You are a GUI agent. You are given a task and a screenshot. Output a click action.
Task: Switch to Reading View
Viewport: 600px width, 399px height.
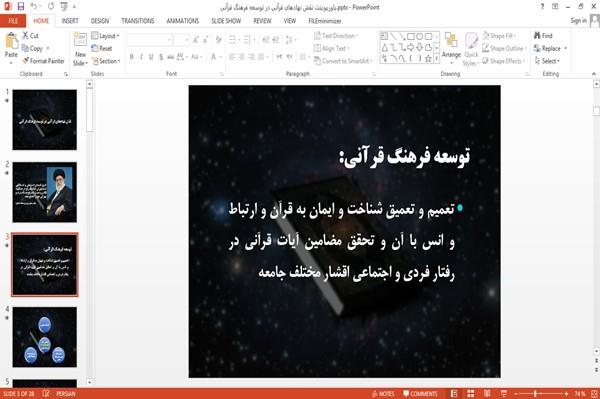[x=487, y=393]
